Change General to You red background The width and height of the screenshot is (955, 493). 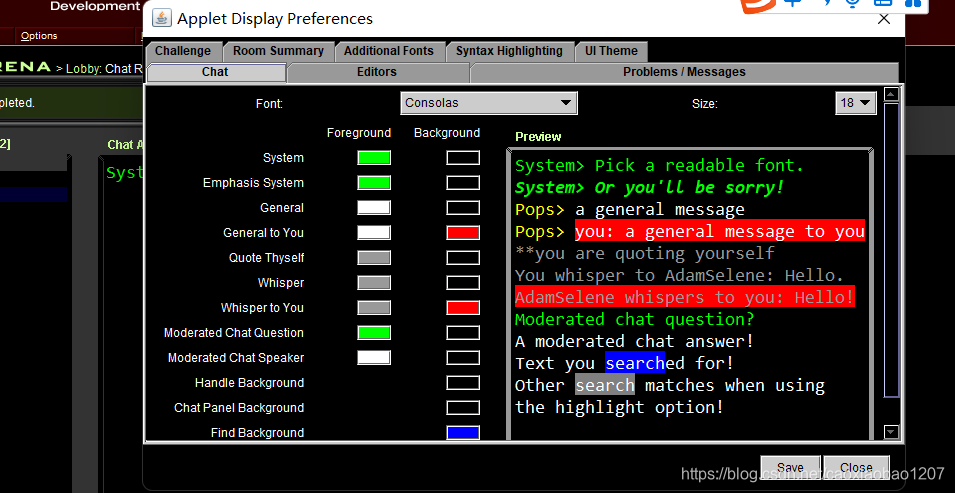[463, 233]
